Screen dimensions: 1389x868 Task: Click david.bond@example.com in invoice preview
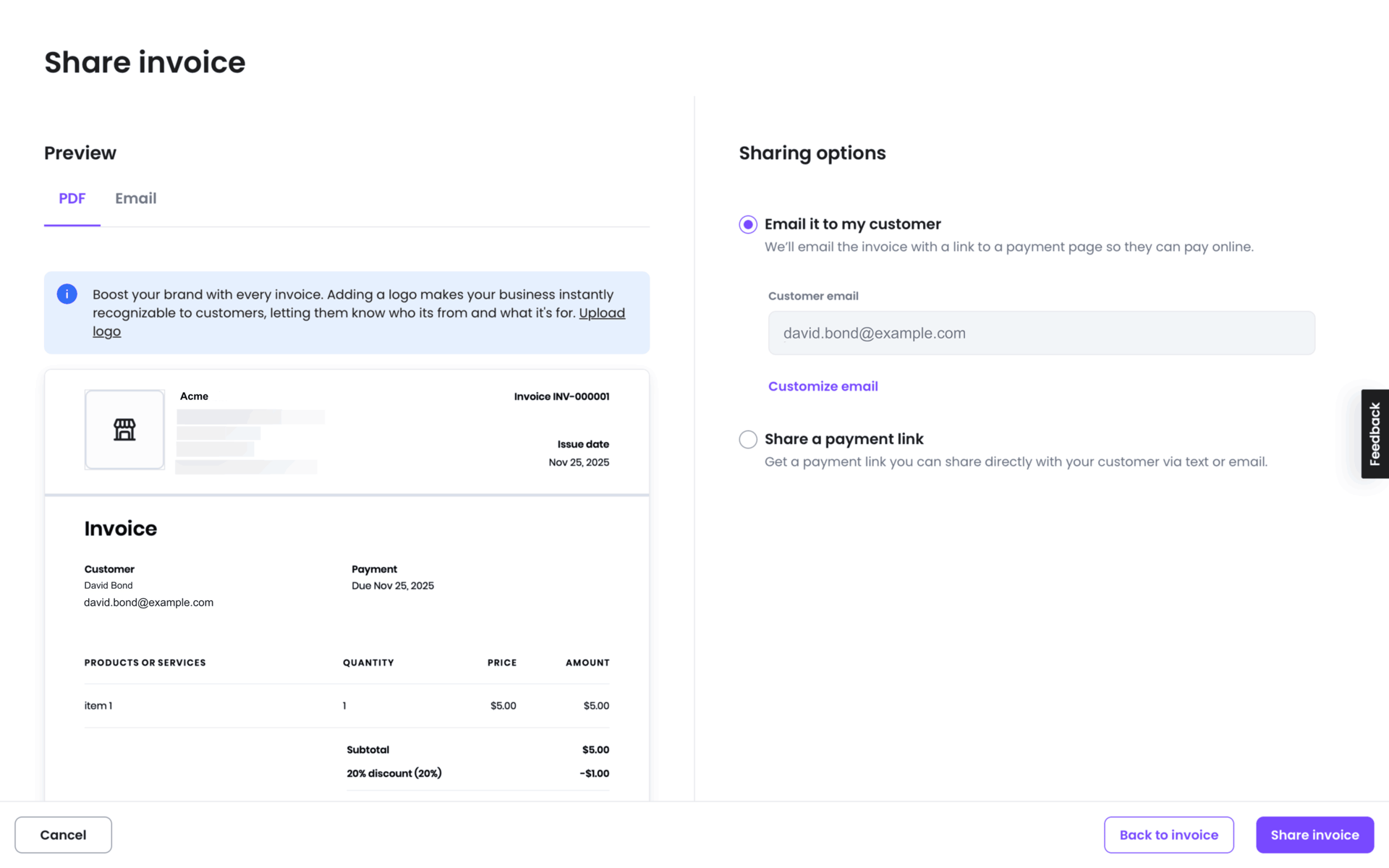click(148, 603)
